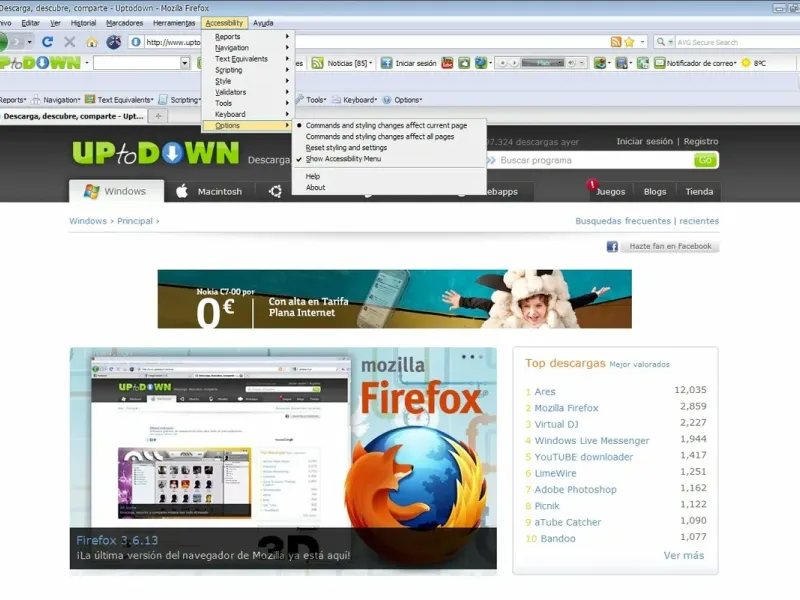Click the Facebook icon beside Hazte fan
The height and width of the screenshot is (600, 800).
612,247
